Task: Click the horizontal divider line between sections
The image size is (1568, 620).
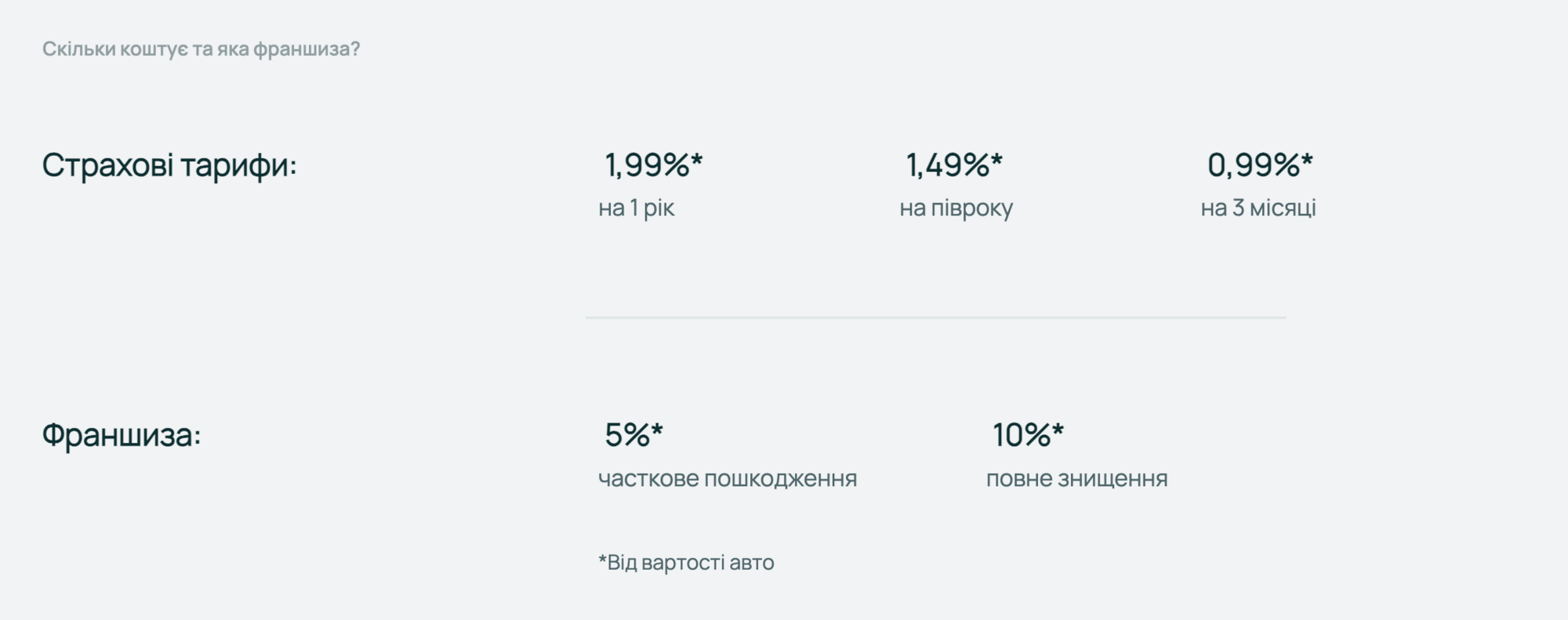Action: (935, 317)
